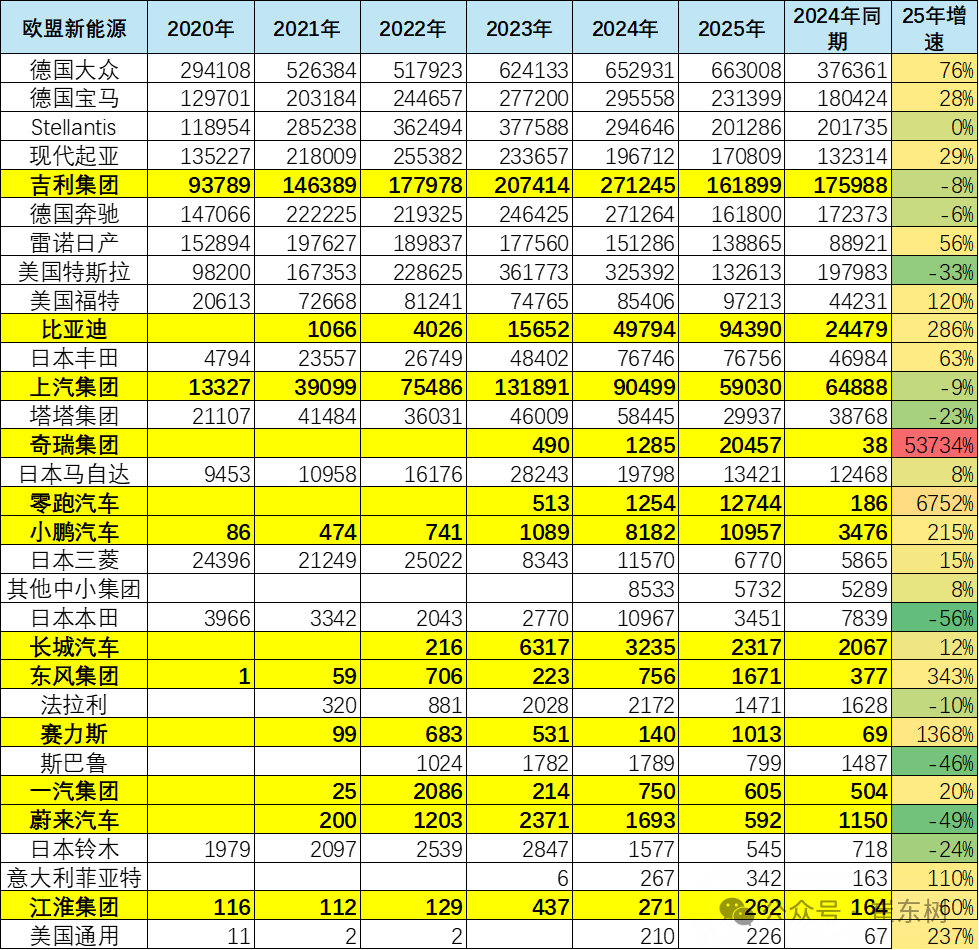
Task: Select the 1368% growth cell for 赛力斯
Action: point(935,733)
